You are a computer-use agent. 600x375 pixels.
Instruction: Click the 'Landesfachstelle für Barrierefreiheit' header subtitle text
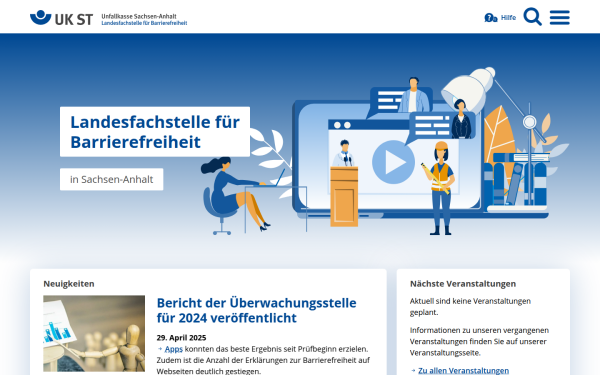tap(144, 23)
